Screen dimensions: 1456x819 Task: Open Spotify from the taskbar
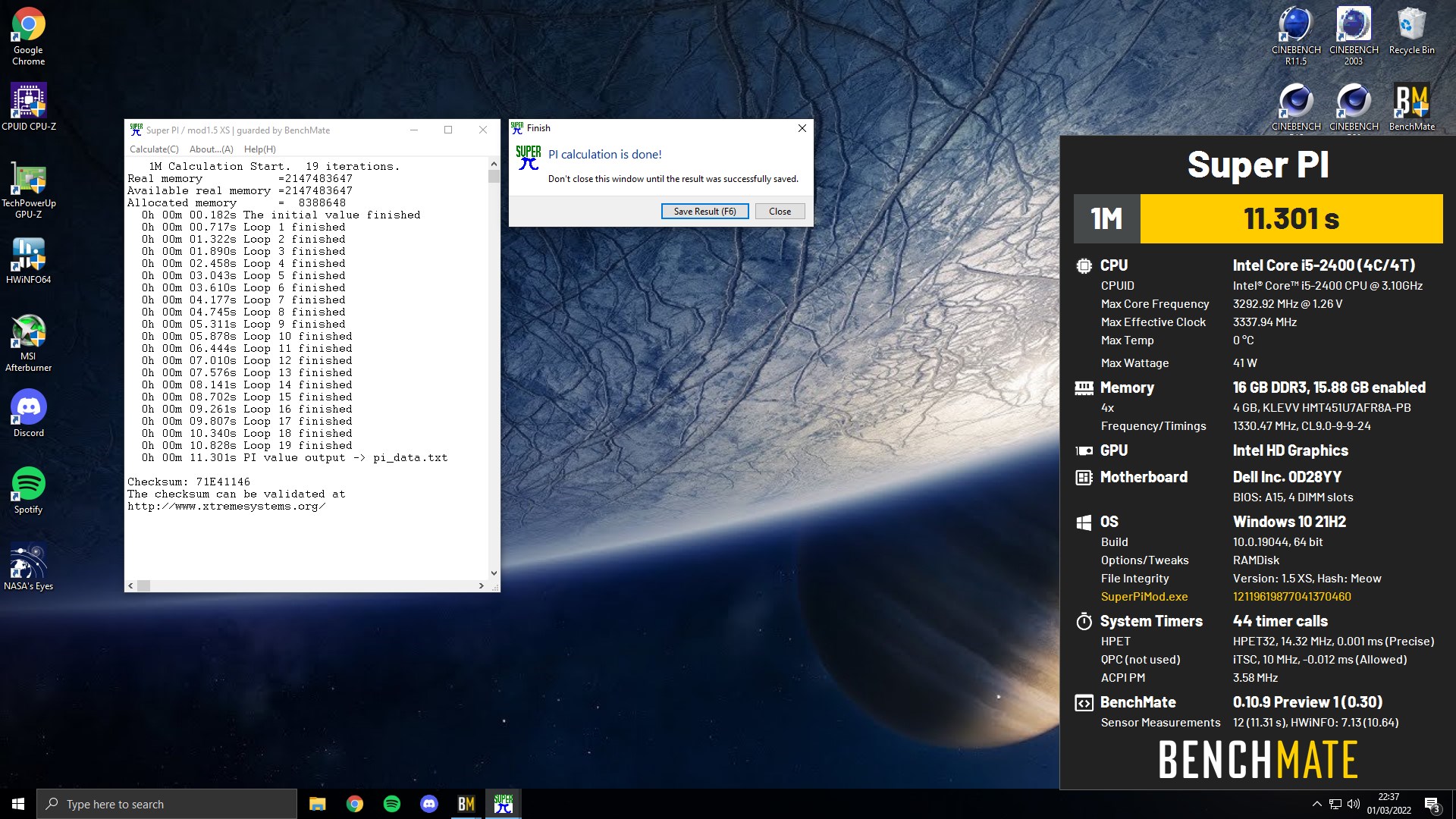coord(392,804)
